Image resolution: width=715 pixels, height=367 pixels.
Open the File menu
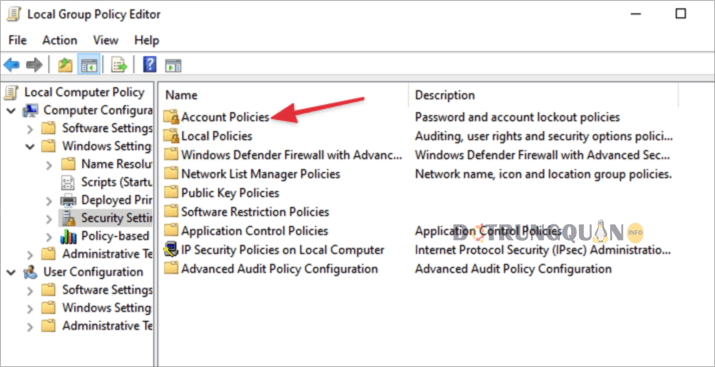click(x=17, y=40)
